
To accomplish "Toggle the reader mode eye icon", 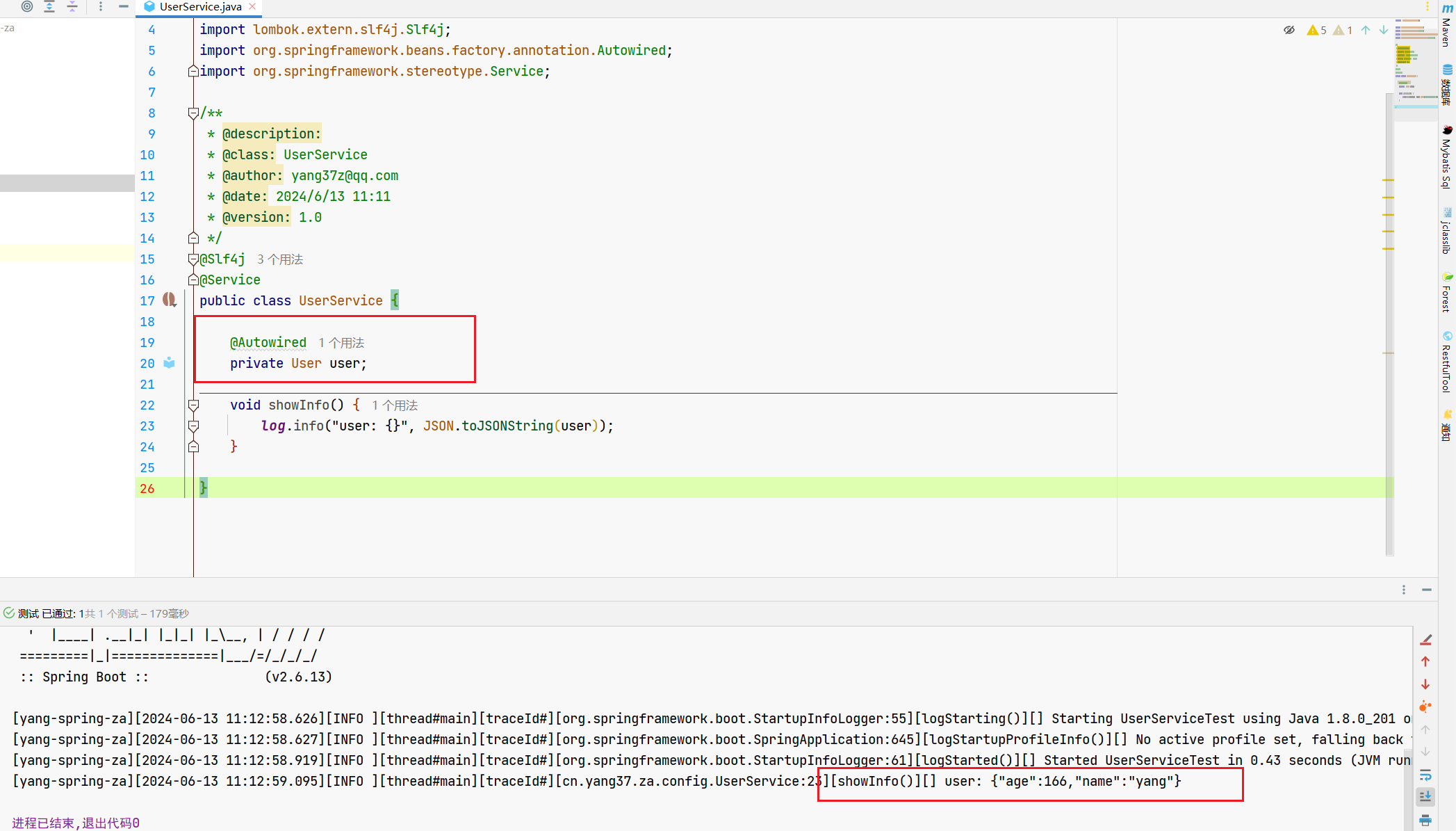I will (x=1289, y=30).
